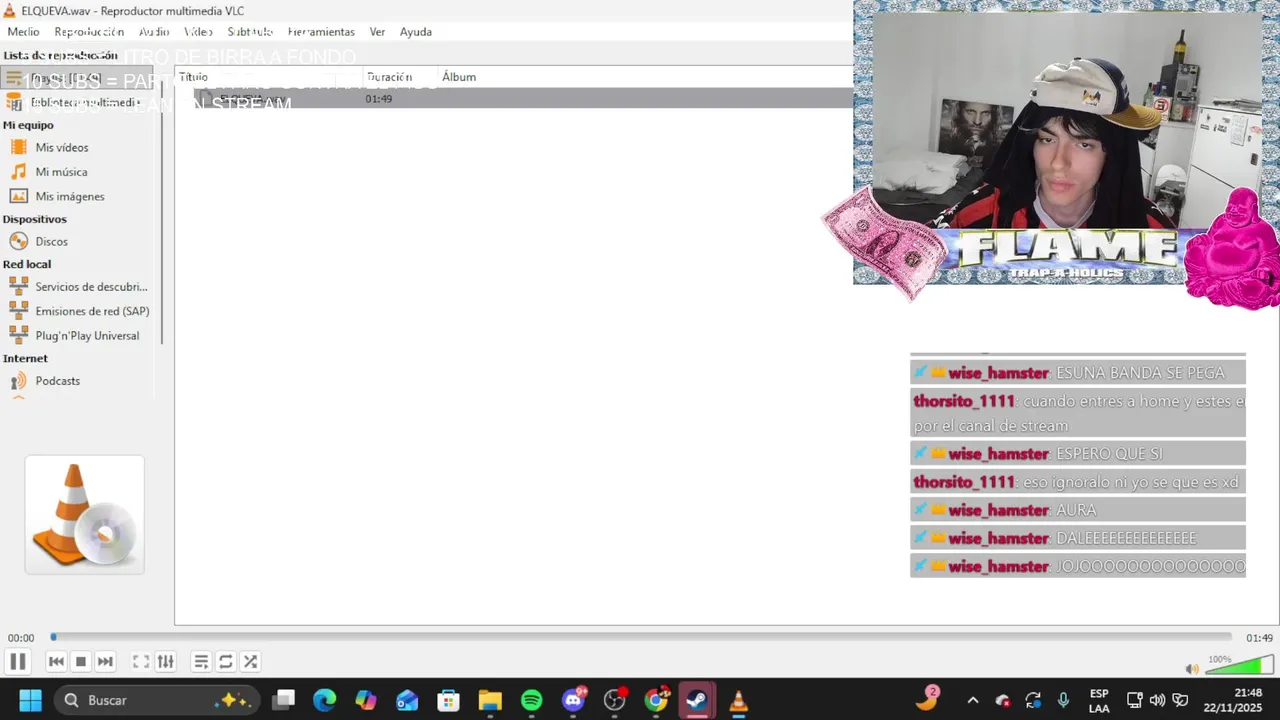Open the system volume tray icon
The width and height of the screenshot is (1280, 720).
point(1158,700)
